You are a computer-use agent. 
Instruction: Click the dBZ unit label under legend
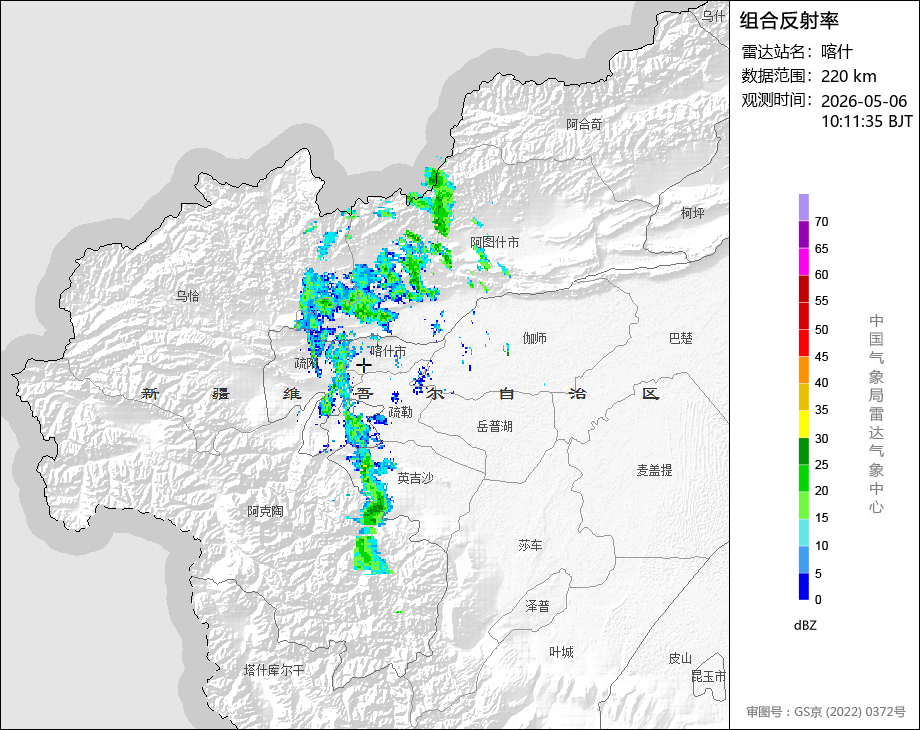point(805,625)
